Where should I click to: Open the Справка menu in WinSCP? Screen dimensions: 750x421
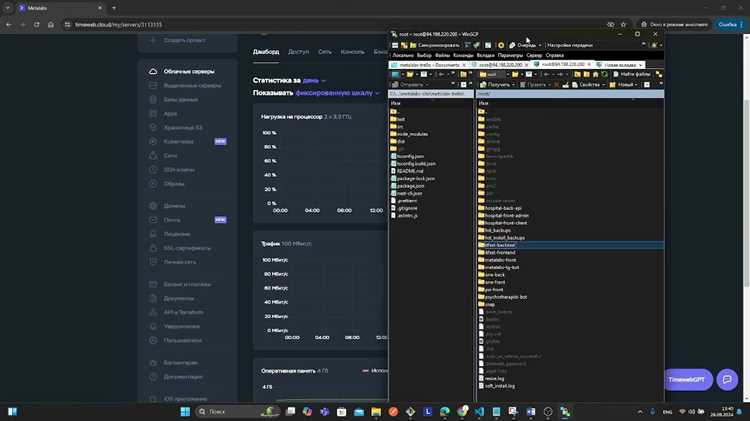click(554, 55)
